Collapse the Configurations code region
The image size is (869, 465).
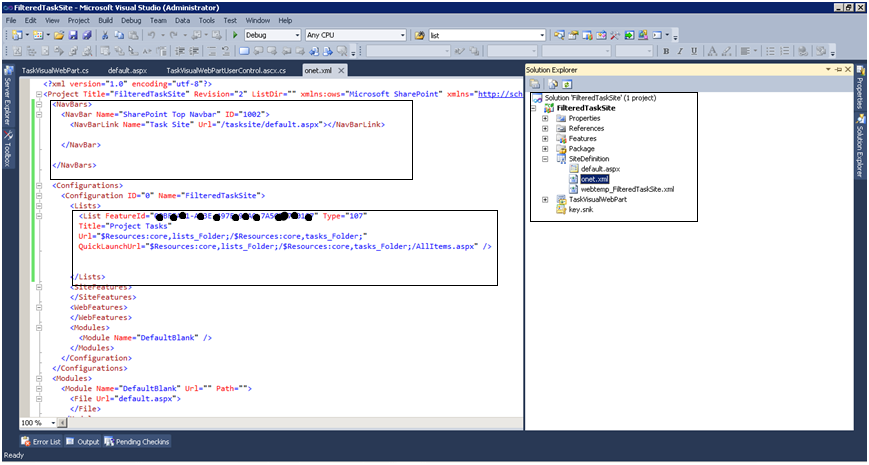[x=39, y=186]
